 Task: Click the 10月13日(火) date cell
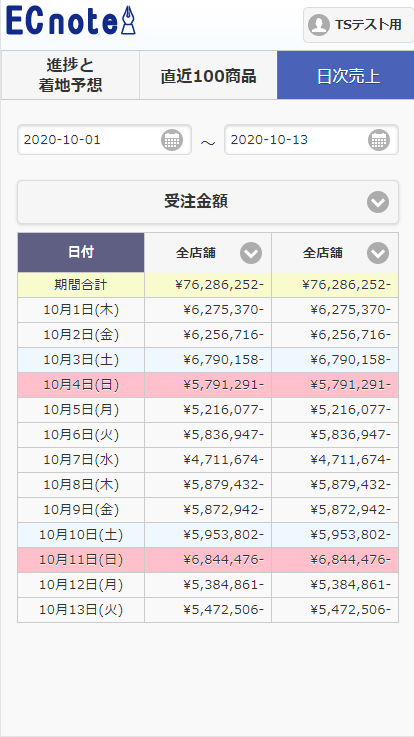pos(81,610)
